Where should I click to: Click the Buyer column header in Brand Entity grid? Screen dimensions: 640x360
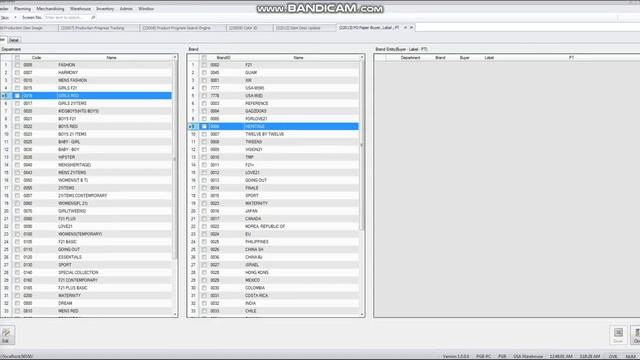(x=464, y=58)
